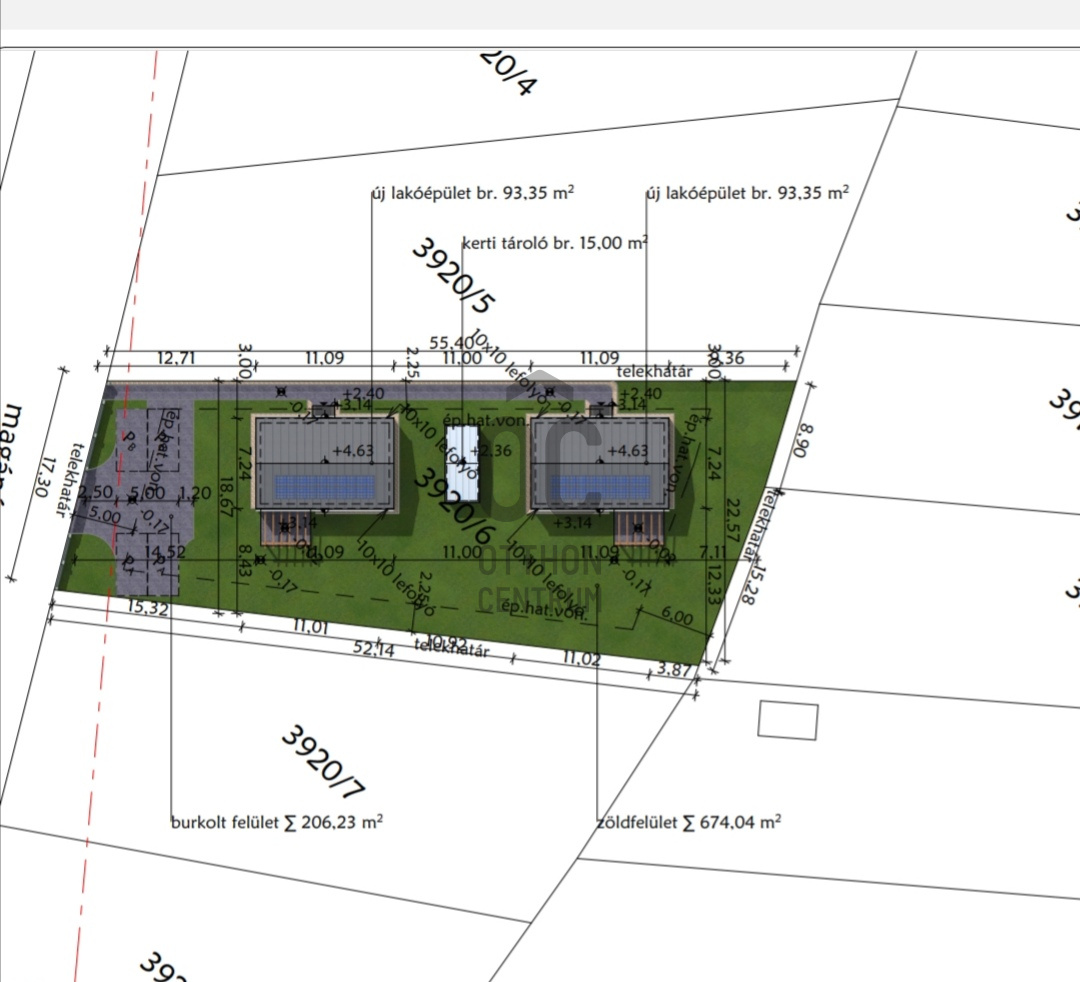Select the 55,40 total dimension at top
Screen dimensions: 1080x982
coord(451,343)
